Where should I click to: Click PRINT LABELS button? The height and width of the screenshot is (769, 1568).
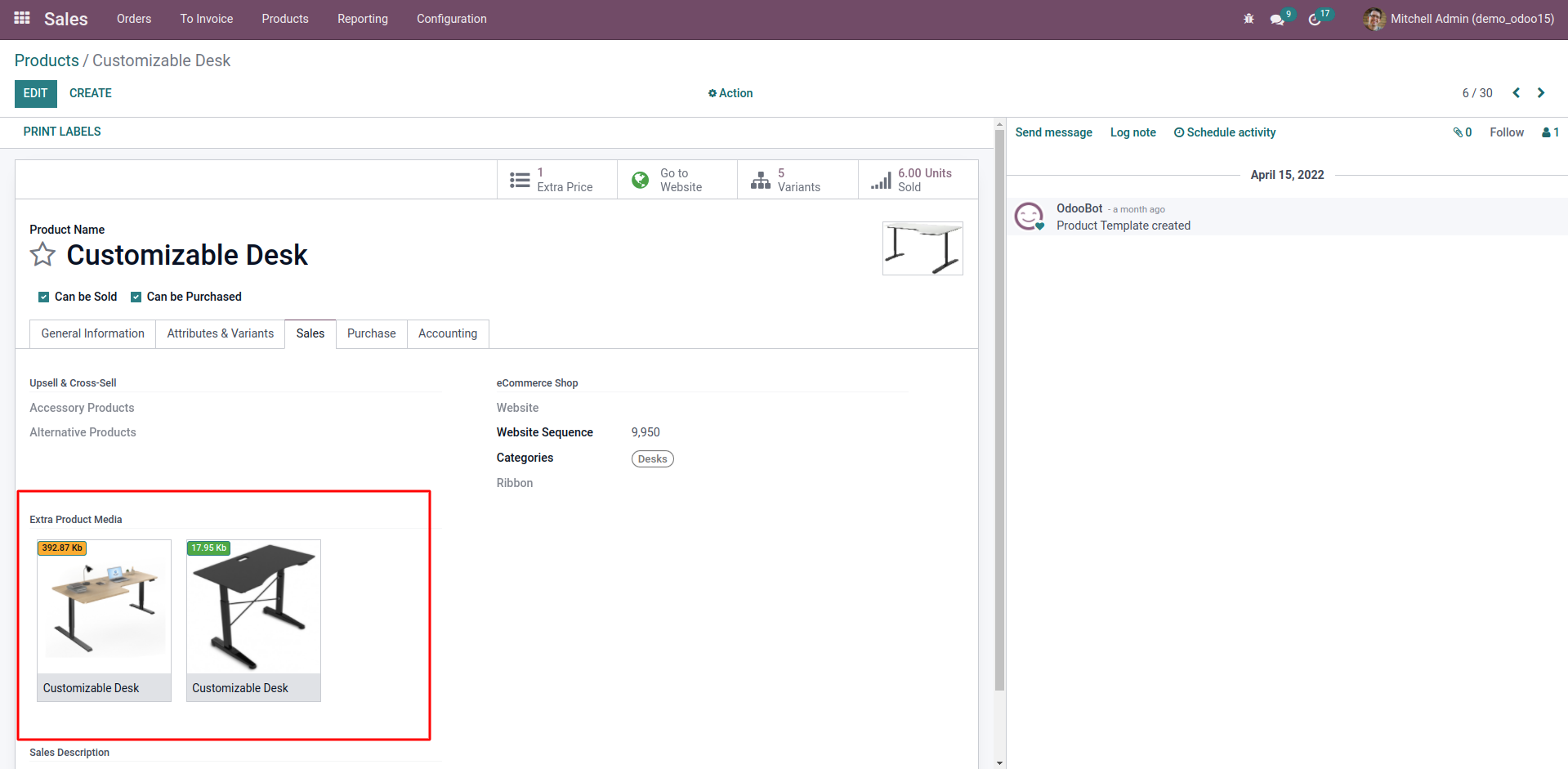(x=62, y=132)
